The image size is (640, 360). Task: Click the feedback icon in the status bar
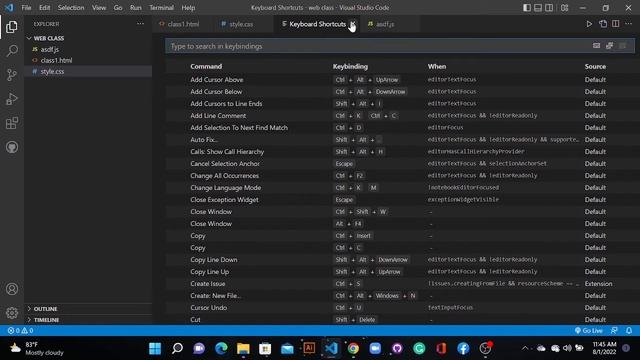coord(614,331)
